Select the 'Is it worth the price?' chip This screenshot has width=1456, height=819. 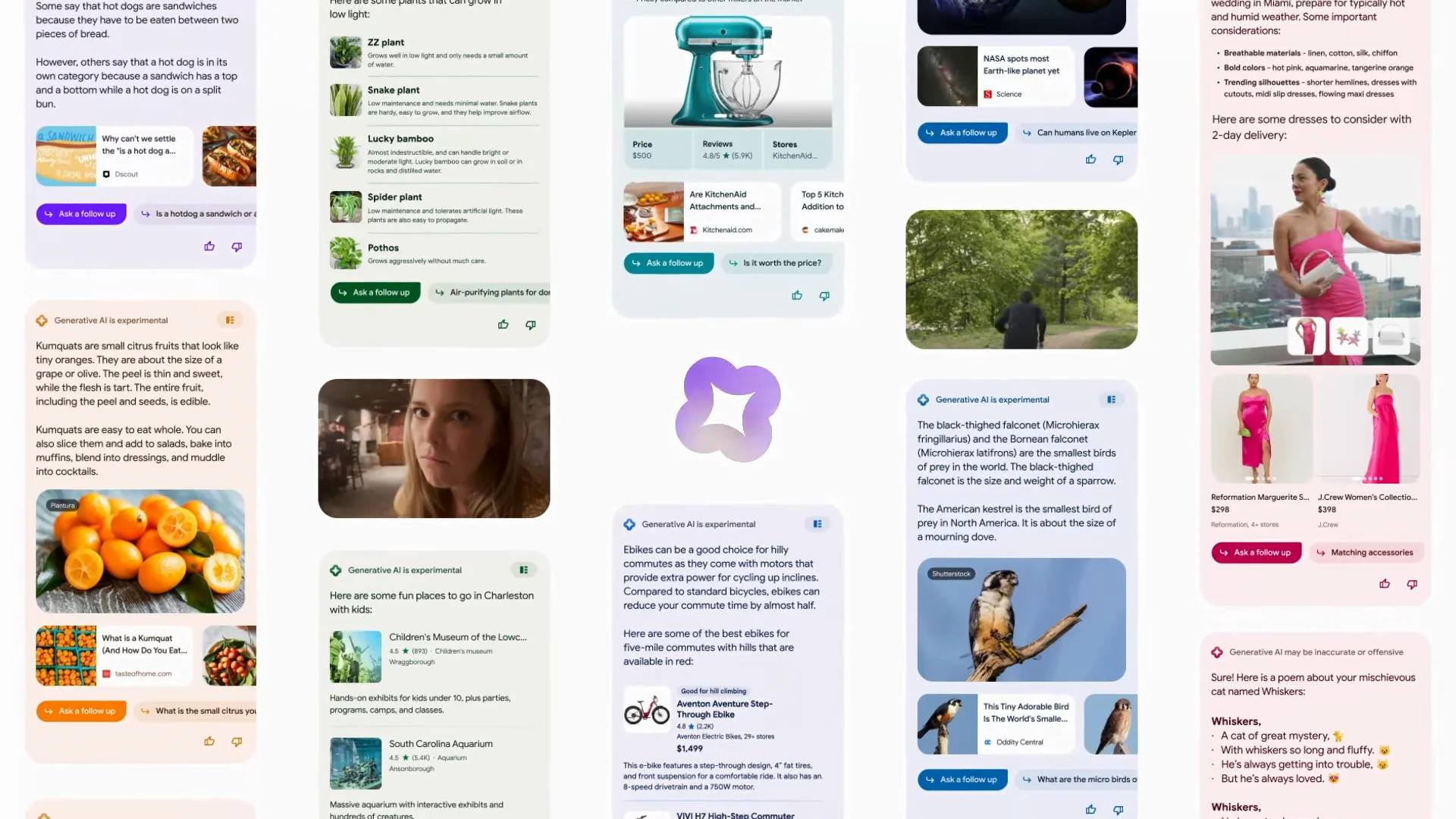point(777,262)
